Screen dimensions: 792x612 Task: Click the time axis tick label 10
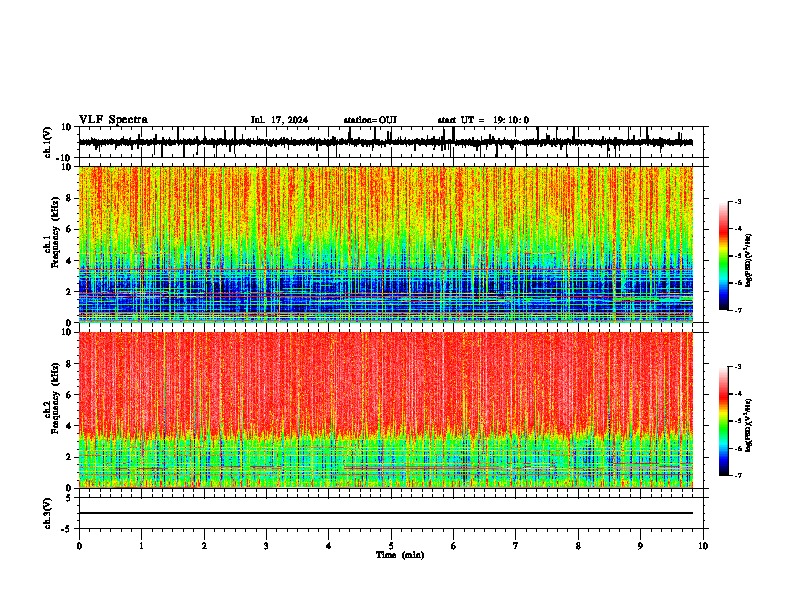coord(703,546)
